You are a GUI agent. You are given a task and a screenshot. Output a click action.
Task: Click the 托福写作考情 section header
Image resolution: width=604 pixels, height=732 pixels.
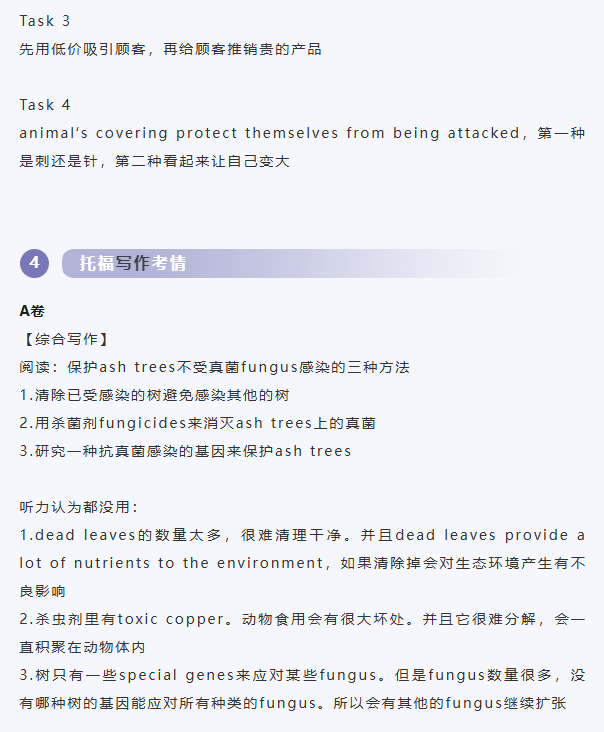(x=133, y=263)
